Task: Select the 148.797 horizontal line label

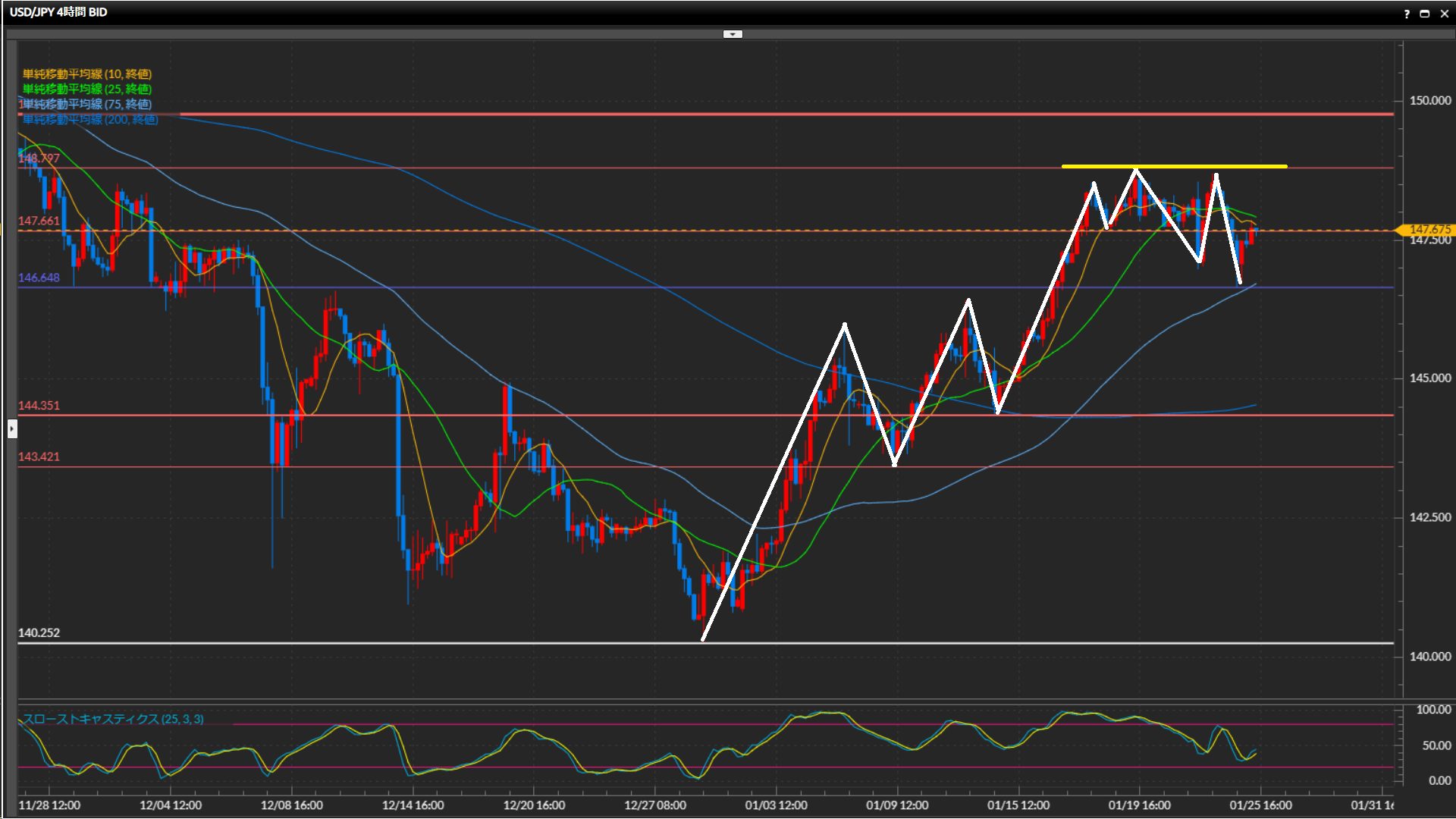Action: 39,158
